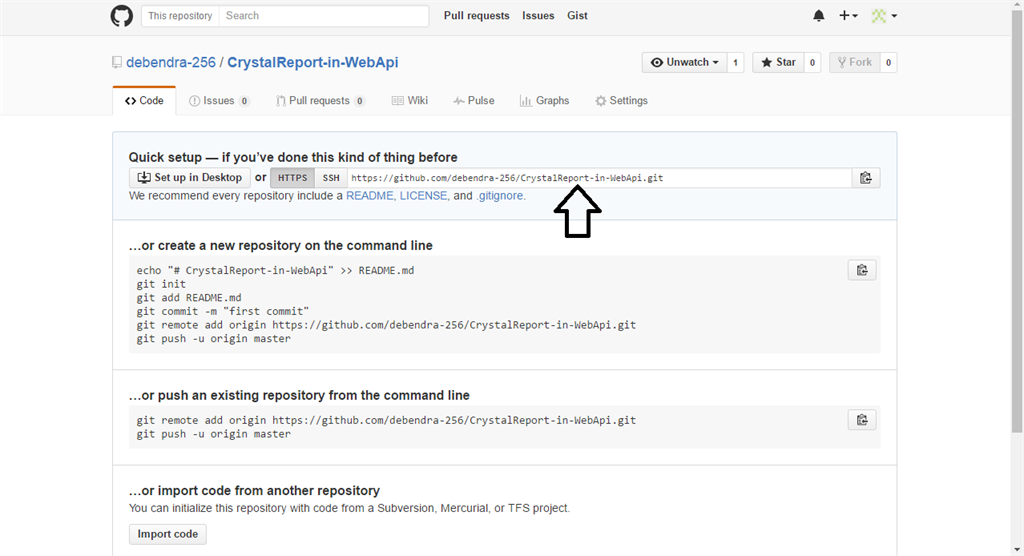
Task: Click the watchers count 1
Action: 735,63
